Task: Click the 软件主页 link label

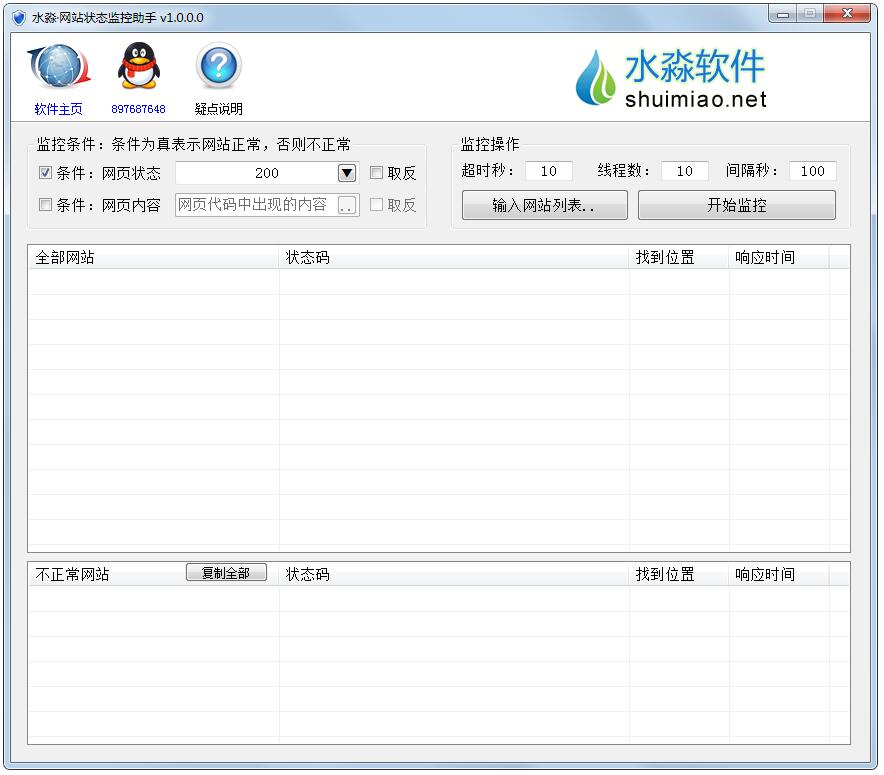Action: (59, 109)
